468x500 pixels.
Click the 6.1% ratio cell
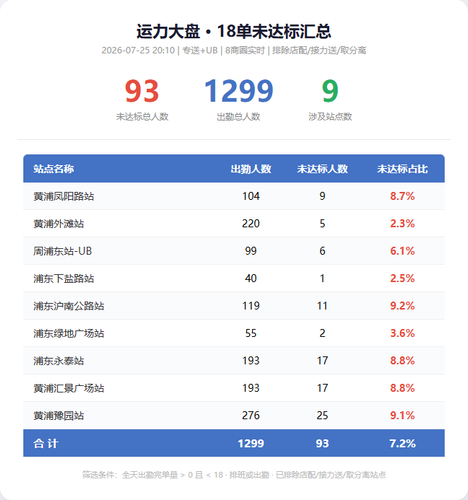[x=402, y=251]
